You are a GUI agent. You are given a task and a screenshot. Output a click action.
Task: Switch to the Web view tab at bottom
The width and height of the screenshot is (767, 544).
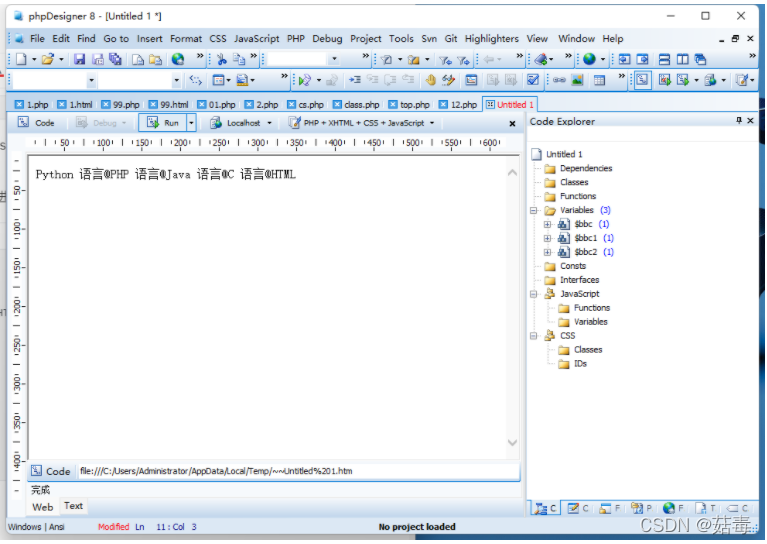(x=43, y=507)
